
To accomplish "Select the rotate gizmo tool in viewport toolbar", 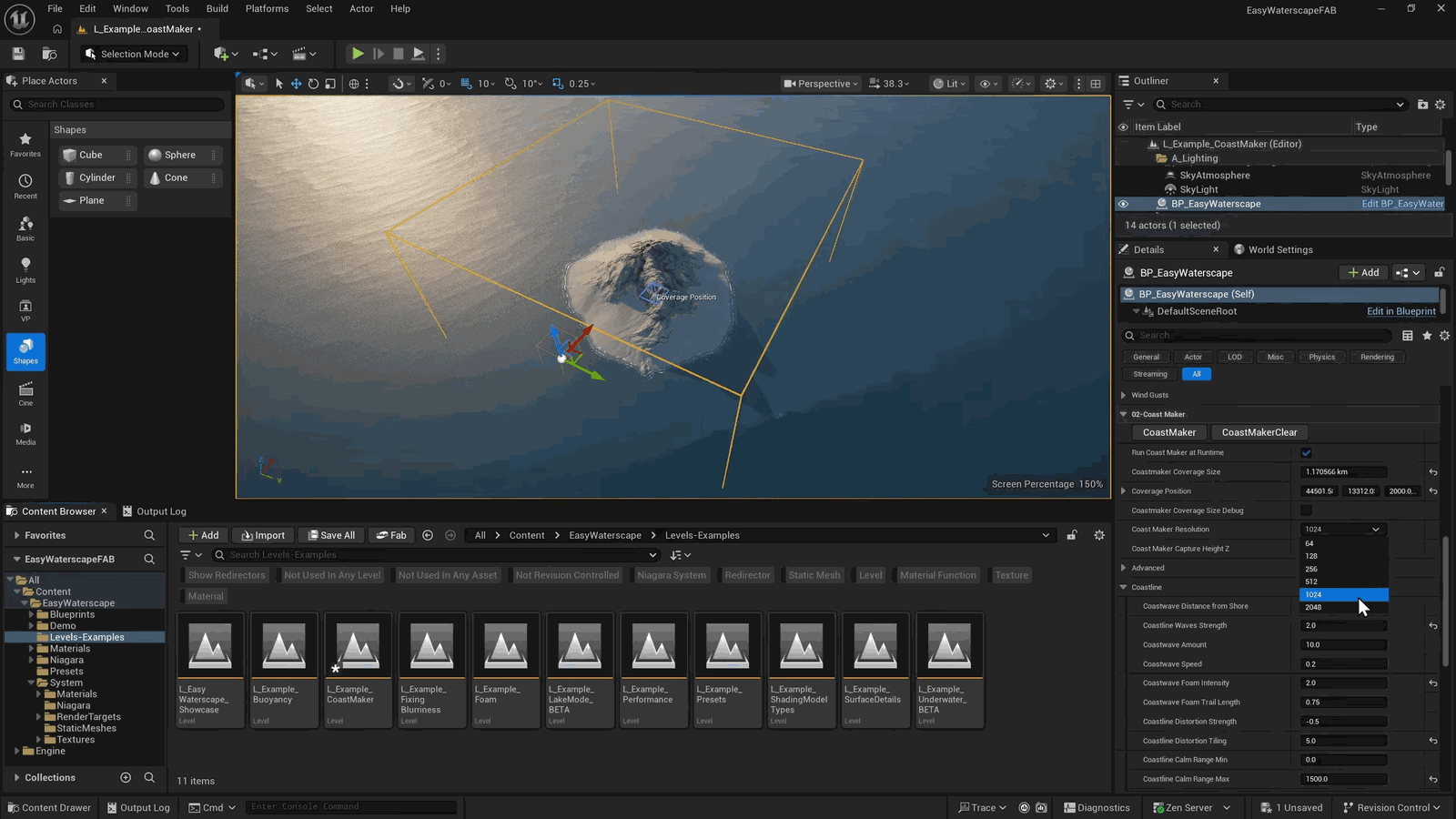I will pos(313,84).
